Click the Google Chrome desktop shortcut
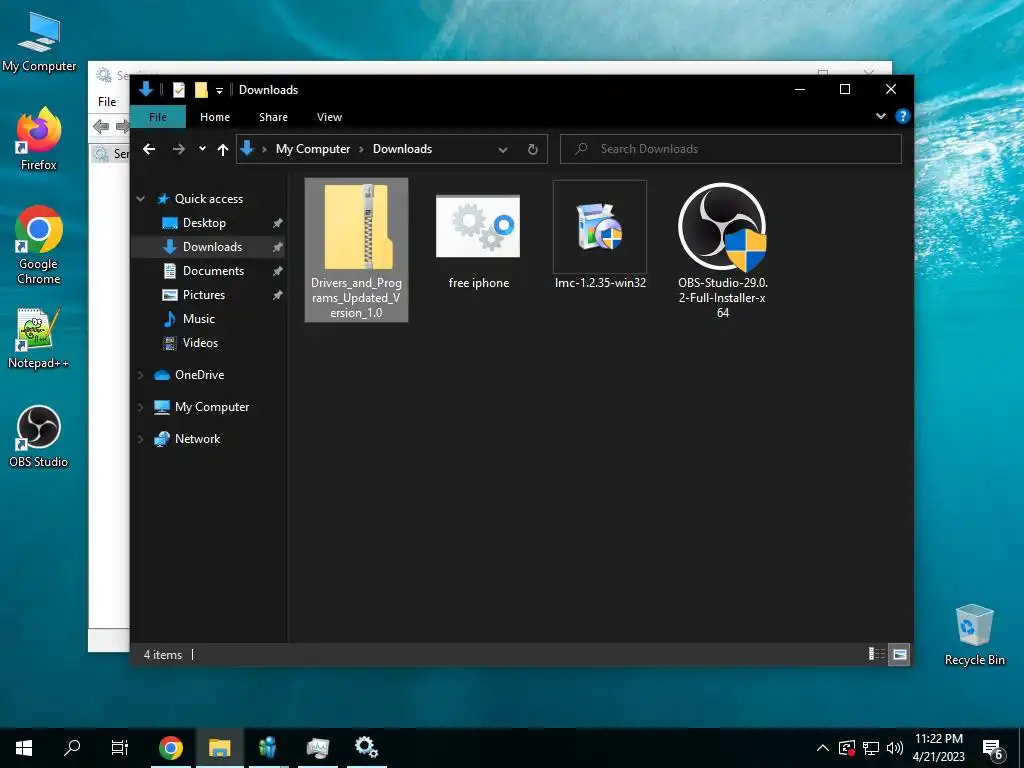The image size is (1024, 768). click(39, 245)
